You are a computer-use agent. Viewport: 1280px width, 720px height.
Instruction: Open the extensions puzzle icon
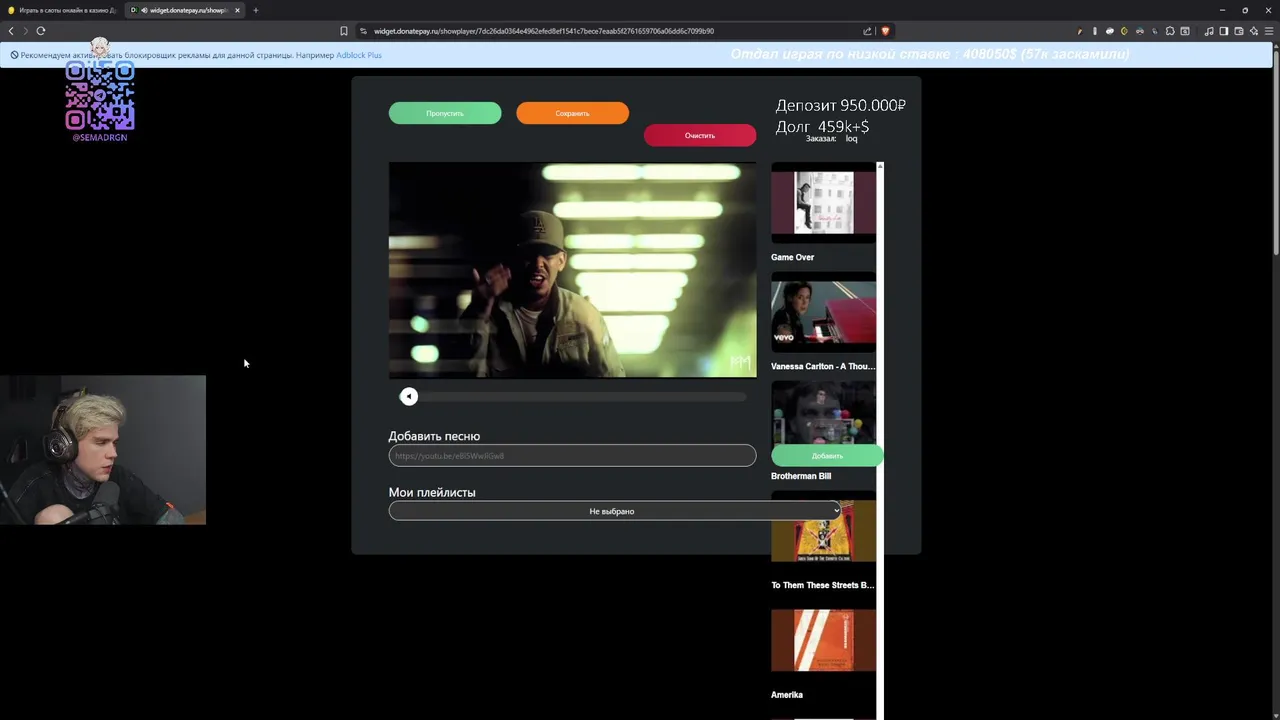click(1170, 31)
